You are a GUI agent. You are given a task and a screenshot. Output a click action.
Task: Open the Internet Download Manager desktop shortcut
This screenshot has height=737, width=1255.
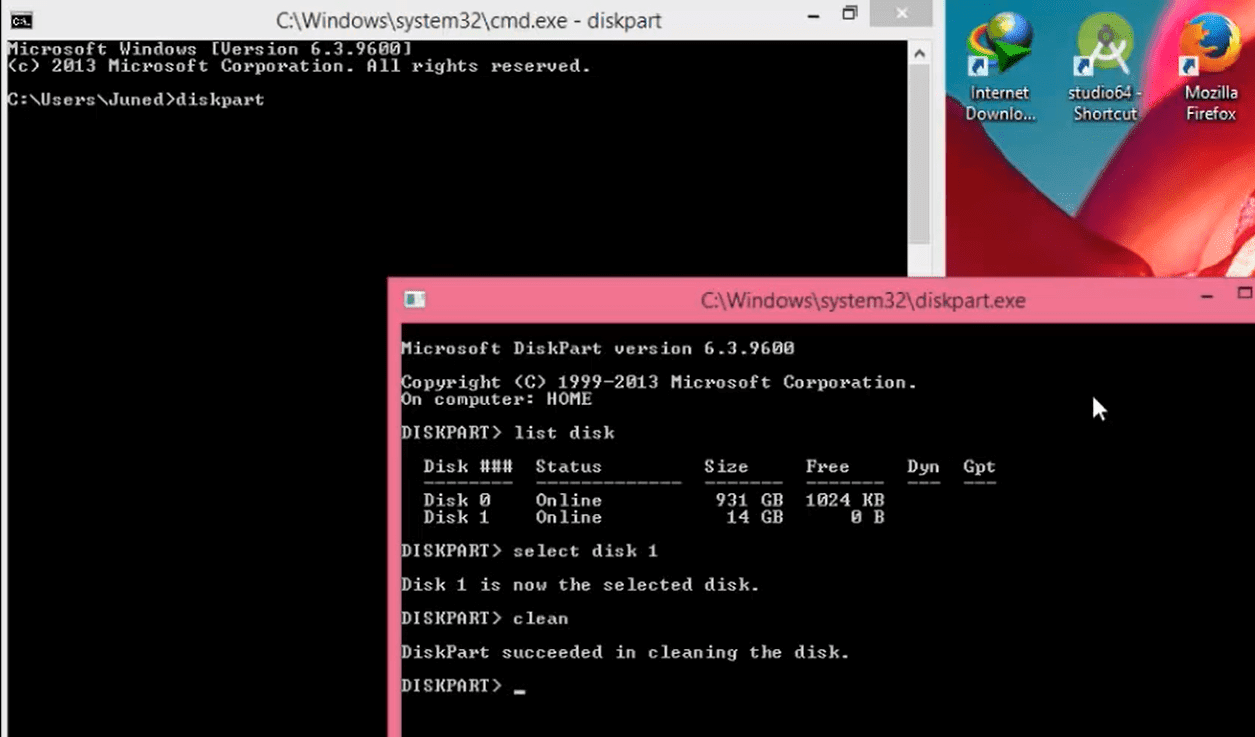point(1000,68)
